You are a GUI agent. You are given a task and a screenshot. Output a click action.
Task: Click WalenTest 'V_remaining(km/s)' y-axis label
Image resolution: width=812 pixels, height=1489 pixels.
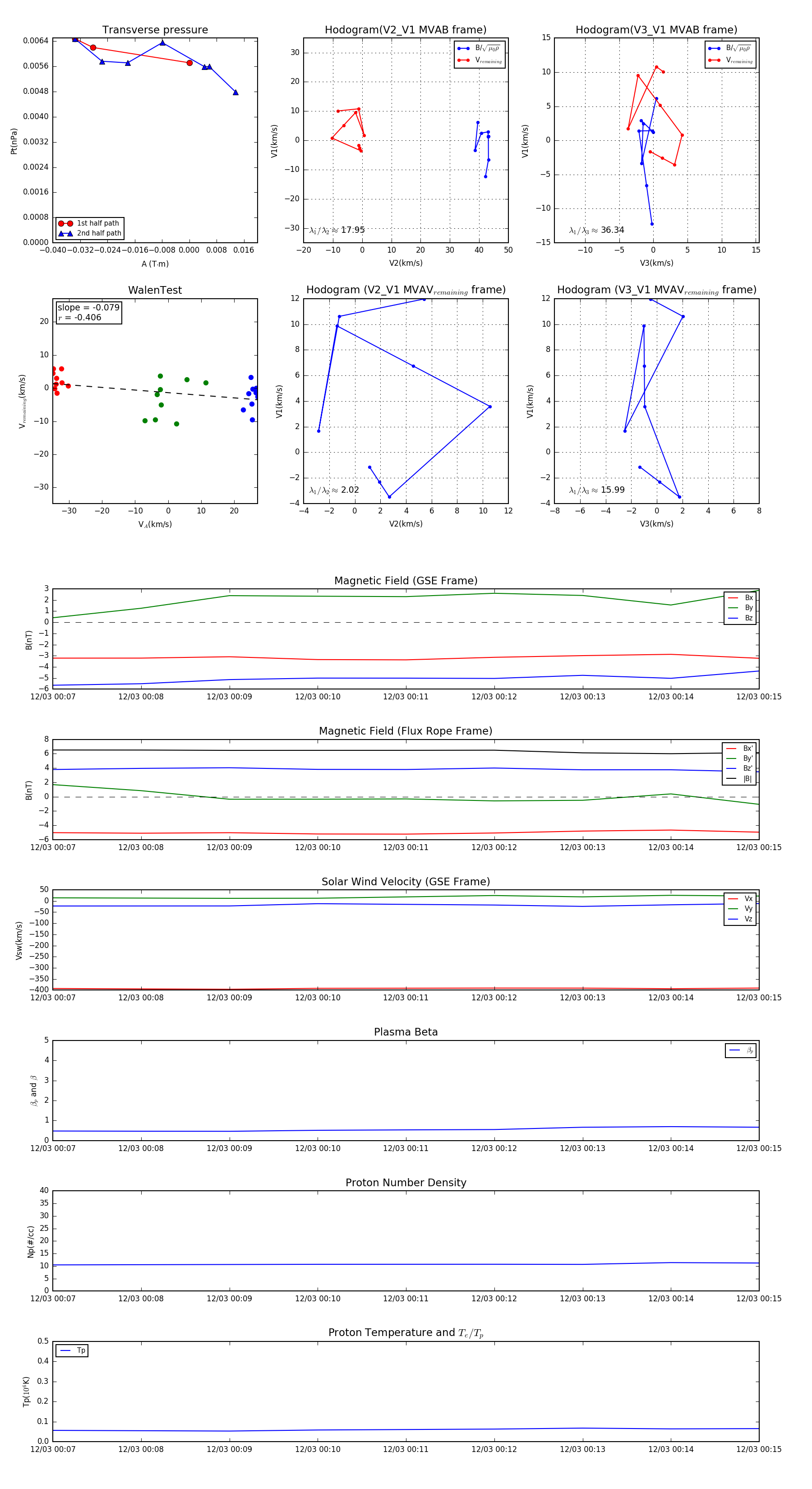(x=22, y=401)
